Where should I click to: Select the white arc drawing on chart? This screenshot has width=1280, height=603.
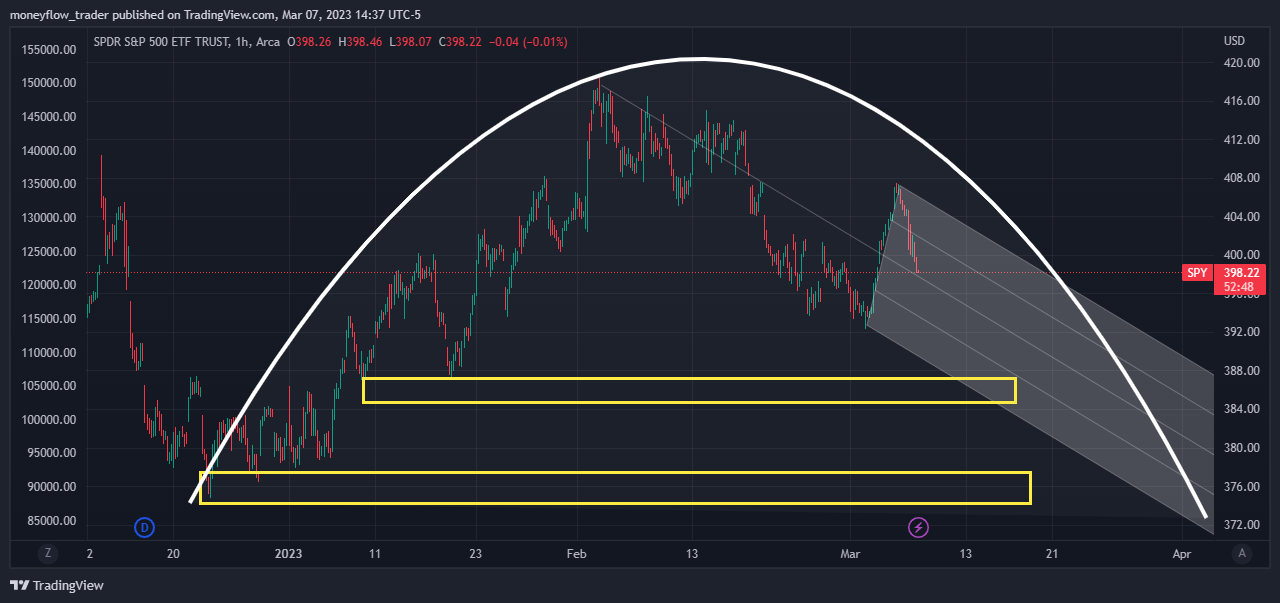tap(700, 60)
